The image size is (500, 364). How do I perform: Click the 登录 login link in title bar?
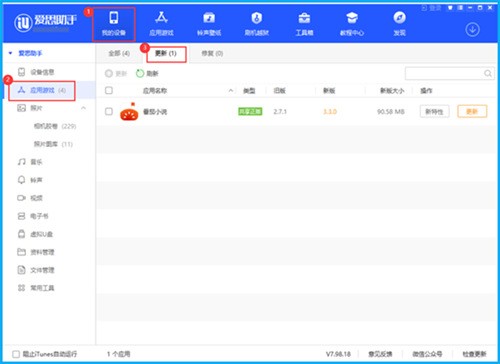pos(431,8)
